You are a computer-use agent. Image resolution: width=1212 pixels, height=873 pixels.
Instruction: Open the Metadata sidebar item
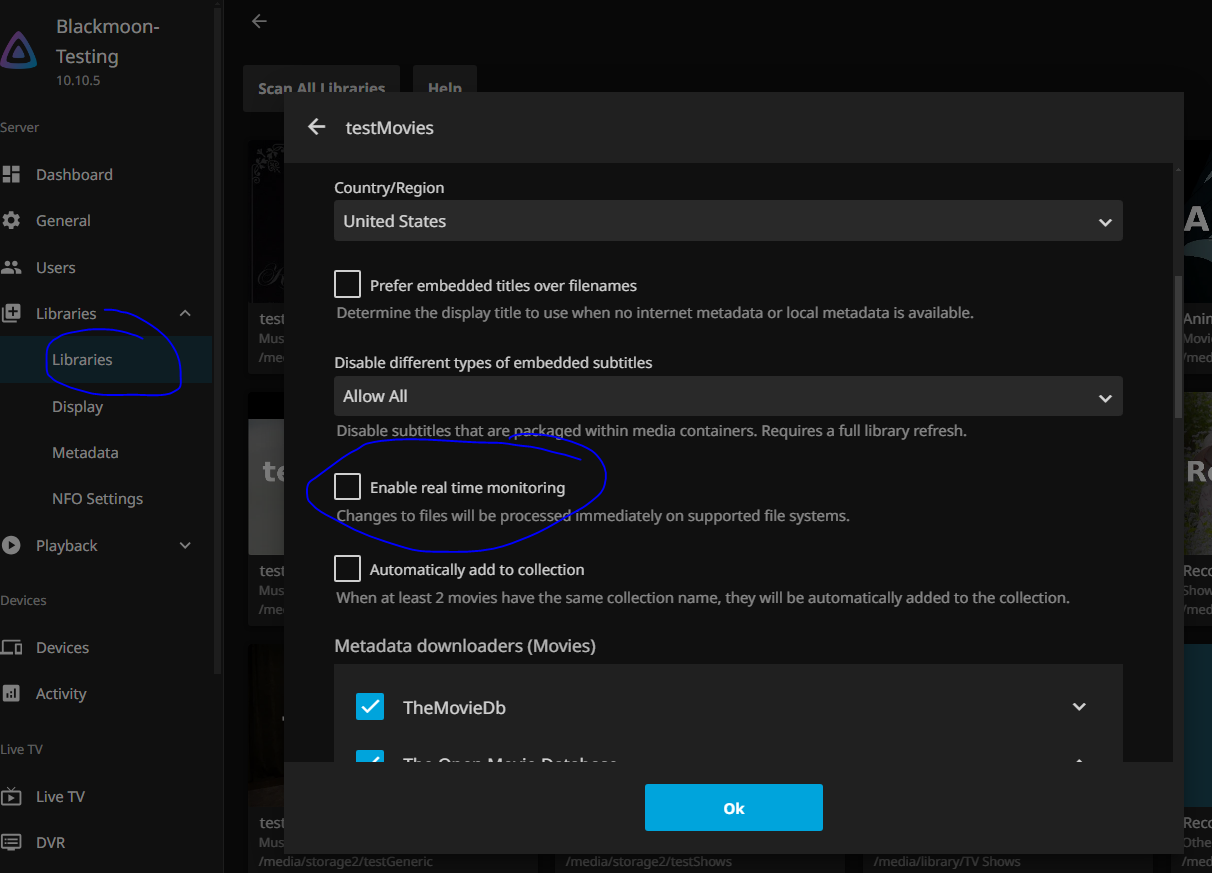pos(85,453)
